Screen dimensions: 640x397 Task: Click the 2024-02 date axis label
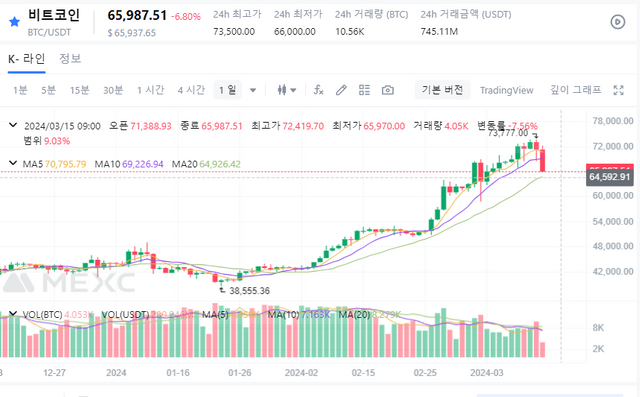pyautogui.click(x=301, y=373)
